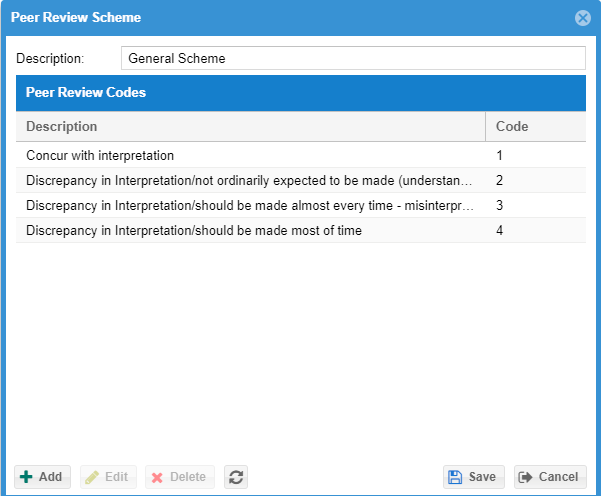Sort by the Description column header
The height and width of the screenshot is (496, 601).
pos(250,126)
